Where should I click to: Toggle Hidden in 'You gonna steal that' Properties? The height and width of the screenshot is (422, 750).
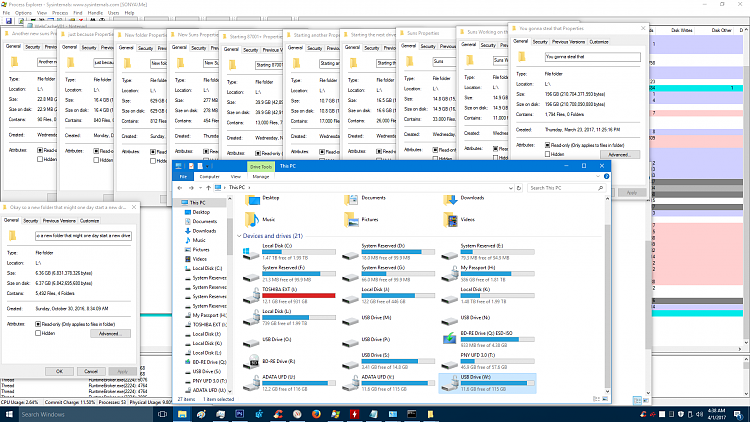pyautogui.click(x=547, y=155)
